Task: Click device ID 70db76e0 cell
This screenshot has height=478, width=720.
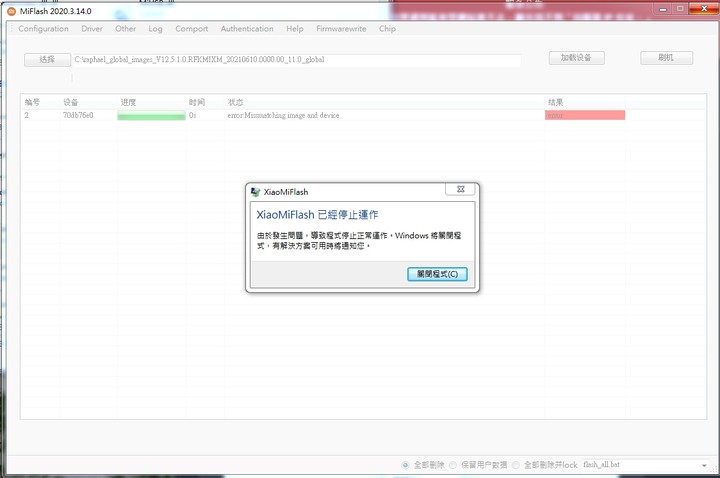Action: [x=78, y=115]
